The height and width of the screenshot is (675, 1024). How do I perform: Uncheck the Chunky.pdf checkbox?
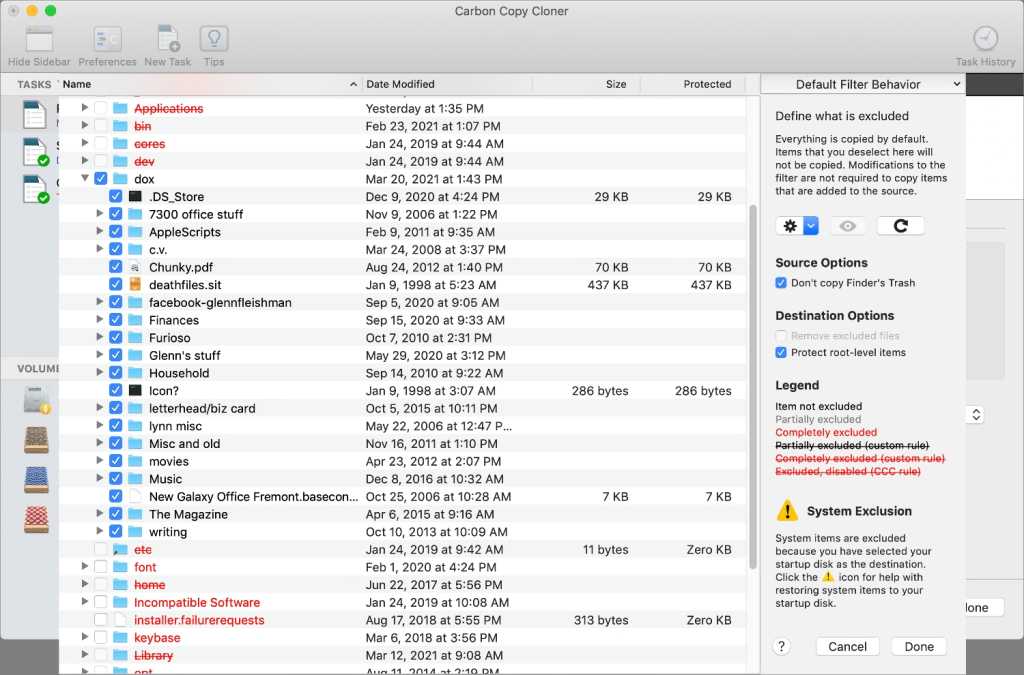(116, 266)
